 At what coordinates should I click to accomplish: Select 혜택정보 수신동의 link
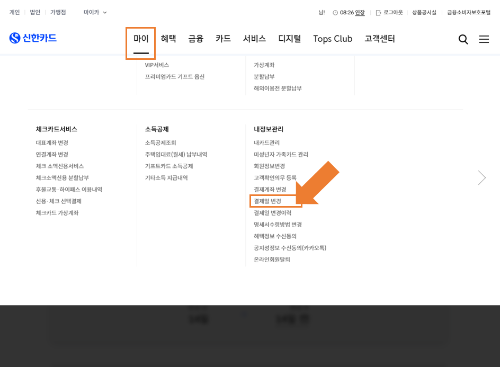click(x=275, y=236)
